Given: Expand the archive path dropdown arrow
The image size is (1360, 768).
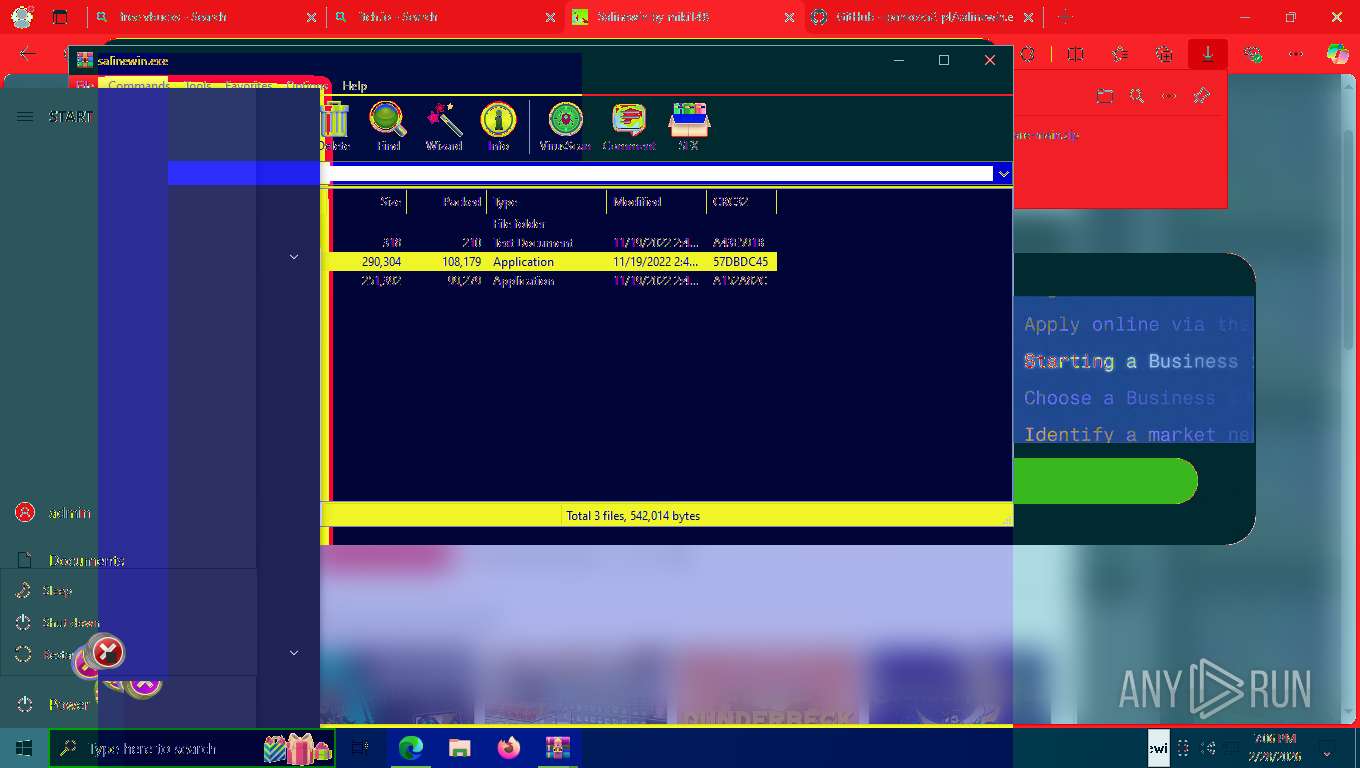Looking at the screenshot, I should pyautogui.click(x=1003, y=174).
